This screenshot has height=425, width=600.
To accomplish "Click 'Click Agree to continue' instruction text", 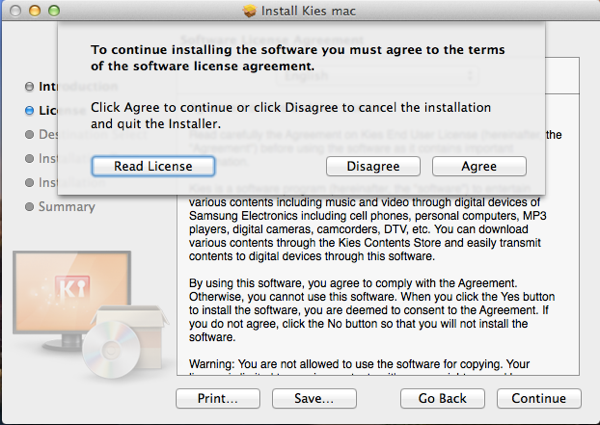I will [291, 116].
